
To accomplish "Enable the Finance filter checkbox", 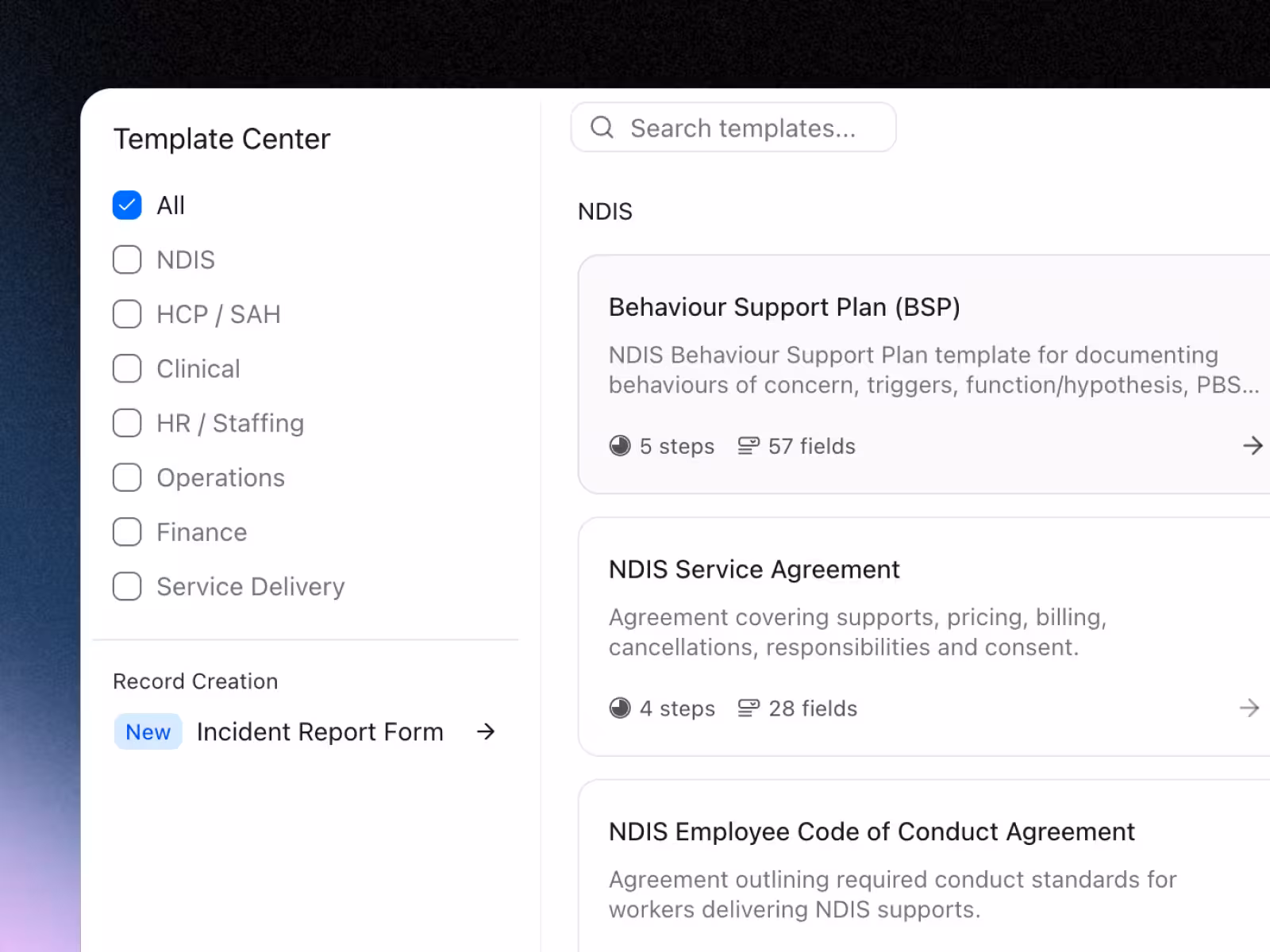I will click(x=127, y=532).
